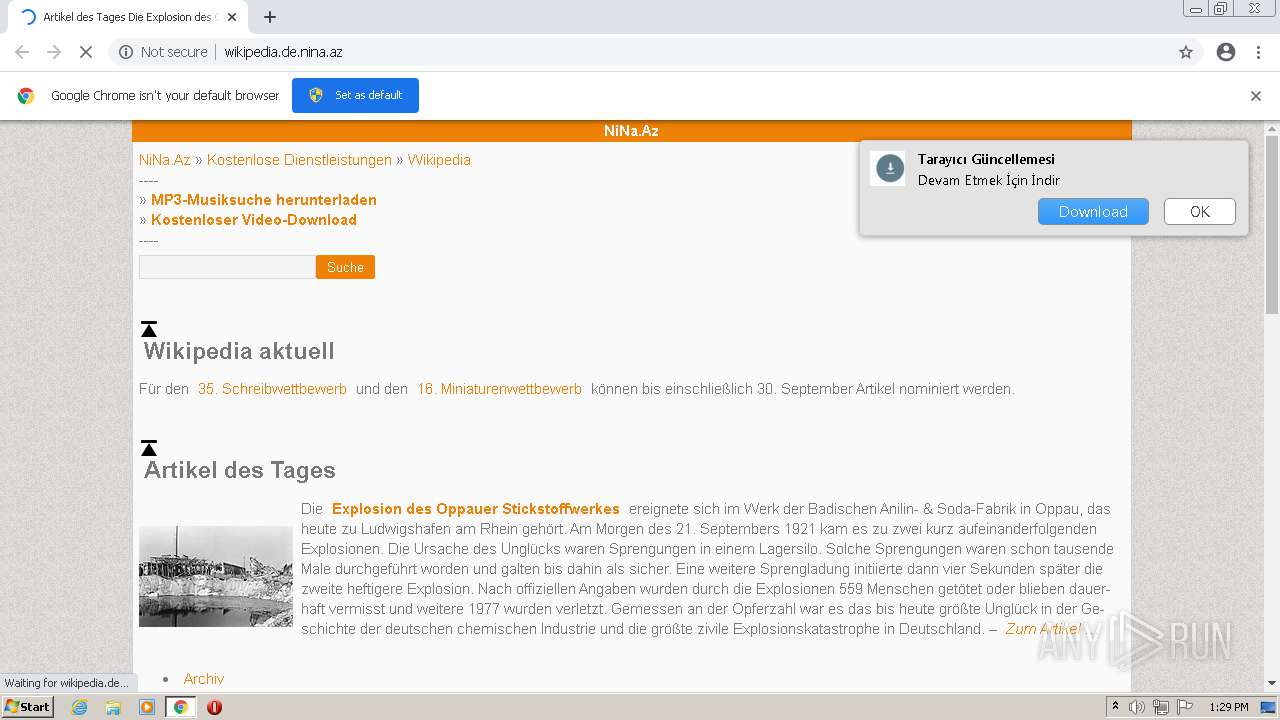Click the browser forward arrow
Screen dimensions: 1280x720
coord(54,52)
